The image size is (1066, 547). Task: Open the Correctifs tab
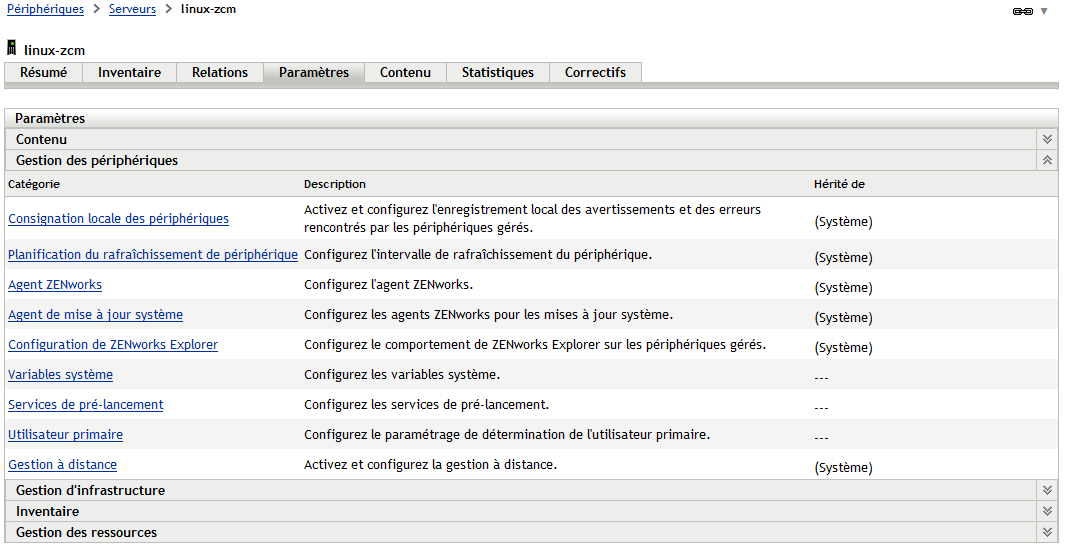click(595, 73)
